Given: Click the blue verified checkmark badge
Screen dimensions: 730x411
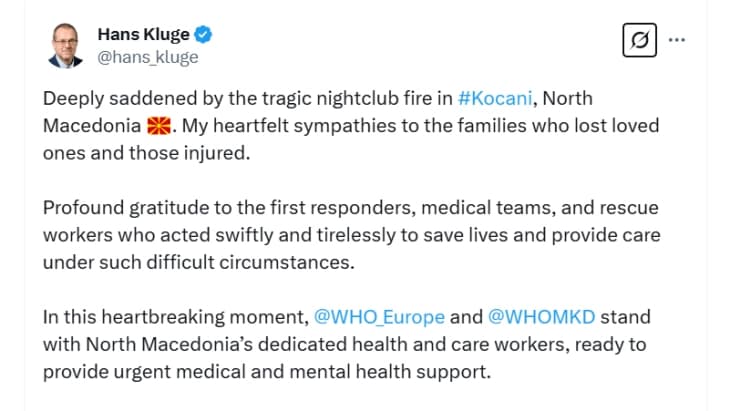Looking at the screenshot, I should point(203,34).
